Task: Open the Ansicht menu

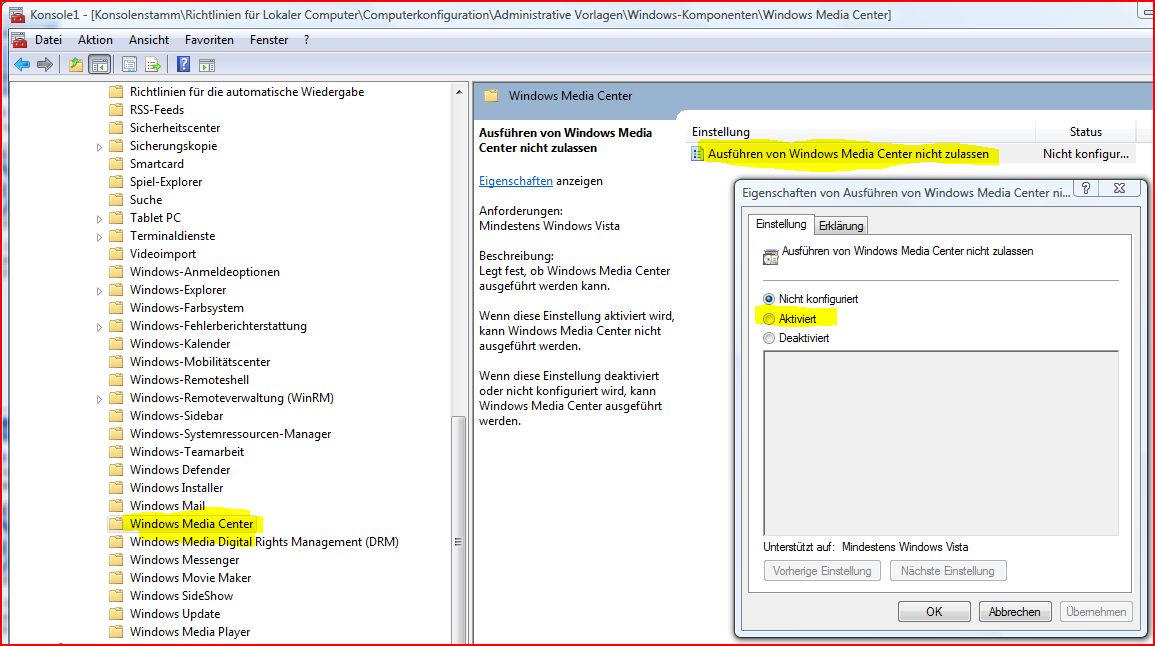Action: pos(149,40)
